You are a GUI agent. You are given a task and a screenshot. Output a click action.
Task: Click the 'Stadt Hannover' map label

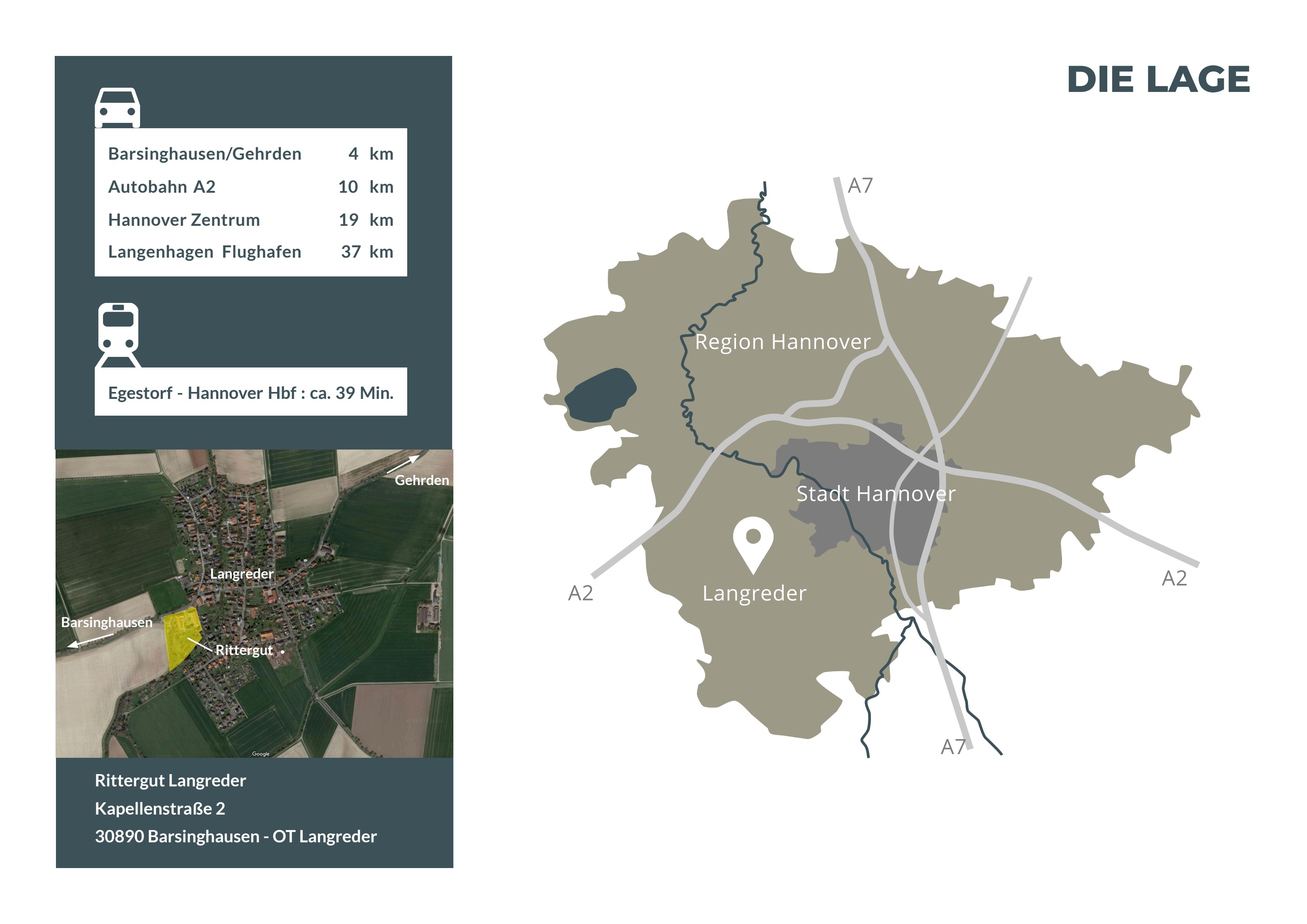coord(876,493)
